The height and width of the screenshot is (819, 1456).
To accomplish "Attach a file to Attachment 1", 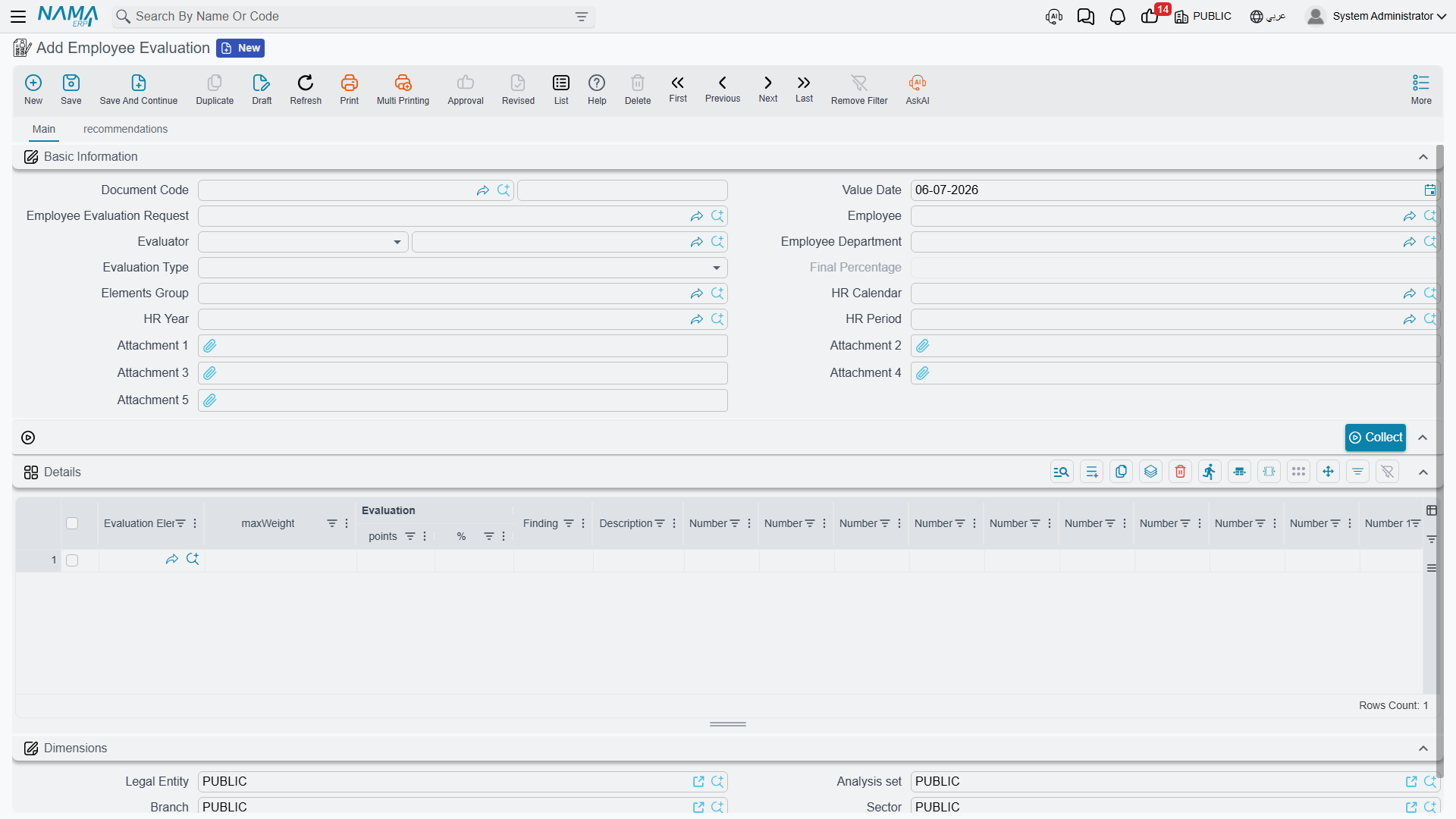I will pyautogui.click(x=210, y=346).
